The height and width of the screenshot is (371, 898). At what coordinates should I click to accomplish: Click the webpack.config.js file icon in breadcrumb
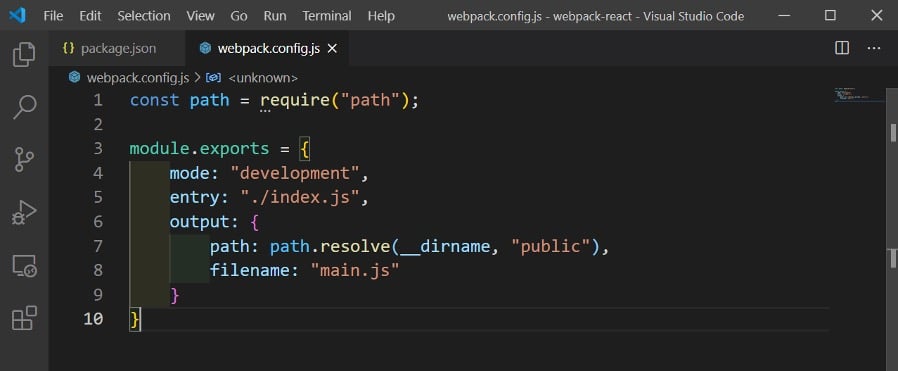74,77
